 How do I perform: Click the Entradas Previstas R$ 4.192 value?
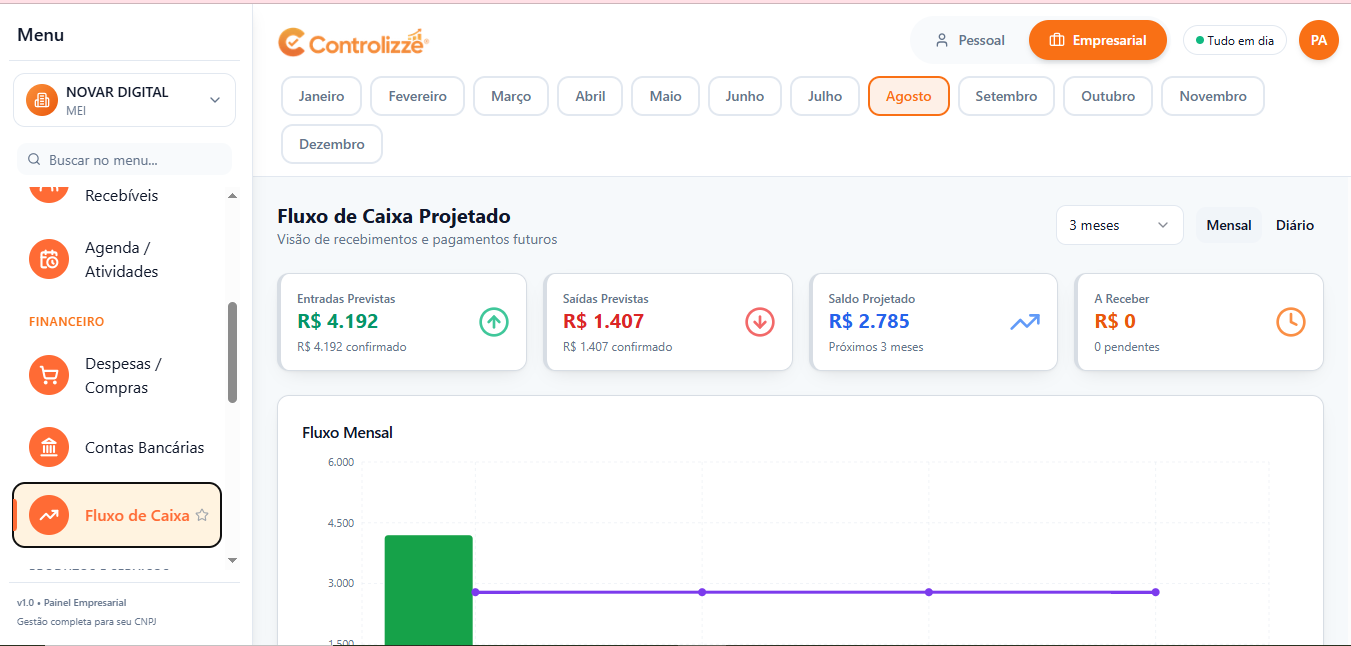coord(337,321)
